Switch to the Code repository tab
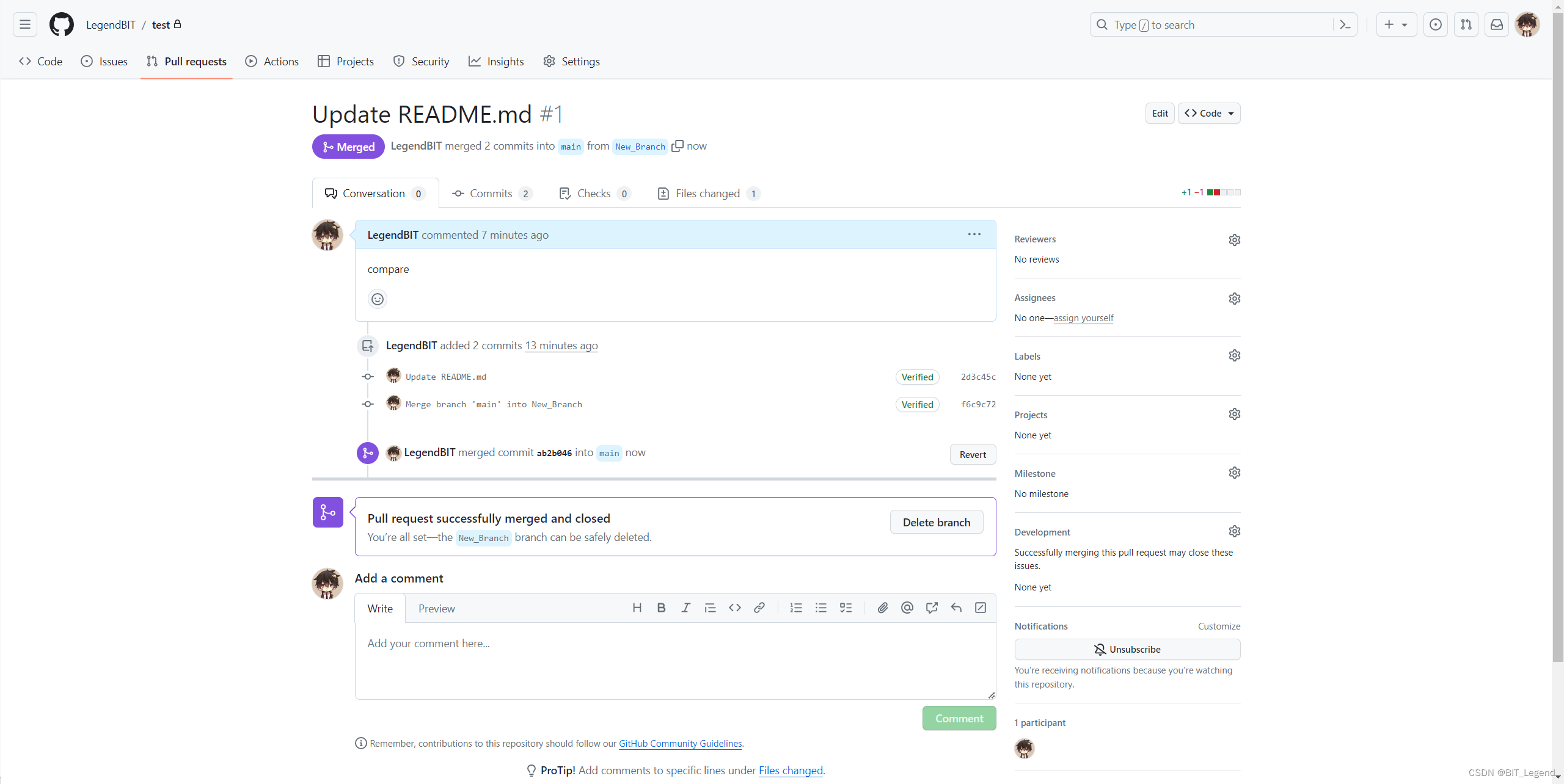 [40, 61]
